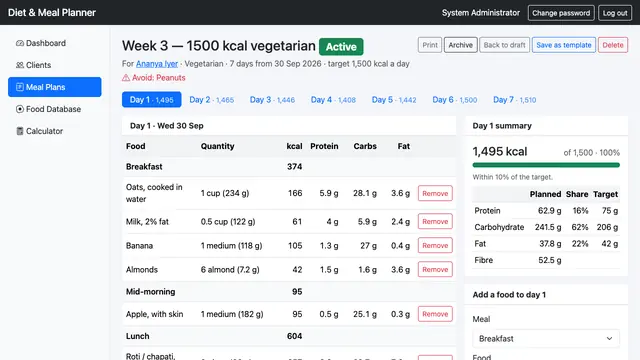Click the 'Avoid: Peanuts' warning text
The height and width of the screenshot is (360, 640).
point(159,78)
